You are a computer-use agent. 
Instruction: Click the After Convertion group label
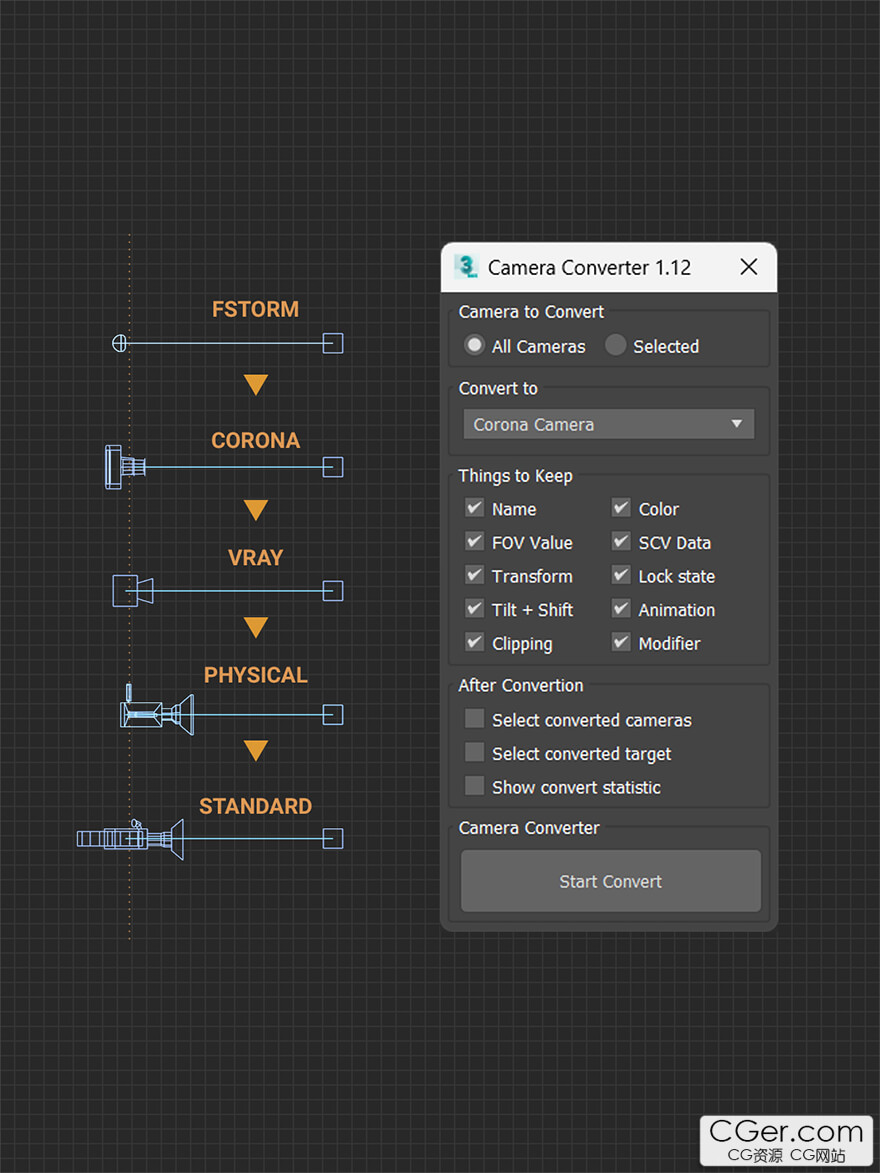coord(521,685)
